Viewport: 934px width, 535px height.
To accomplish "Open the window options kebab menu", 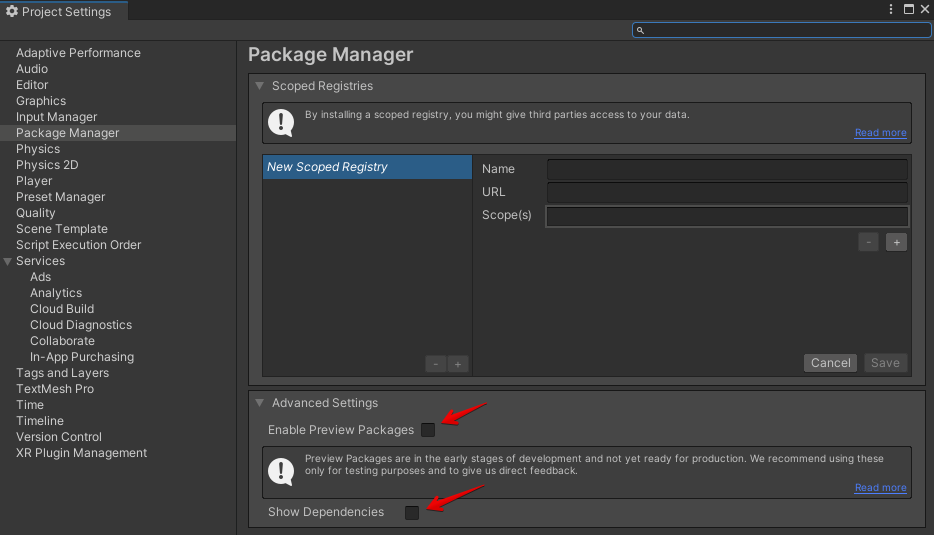I will point(891,9).
